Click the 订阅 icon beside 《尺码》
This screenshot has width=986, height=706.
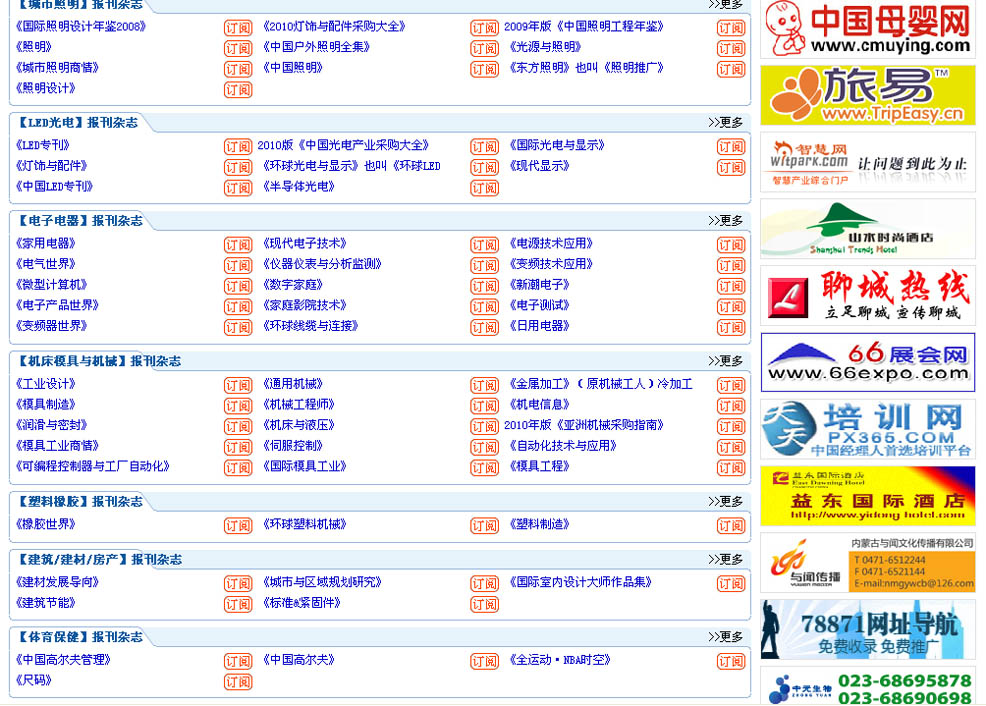click(x=237, y=682)
